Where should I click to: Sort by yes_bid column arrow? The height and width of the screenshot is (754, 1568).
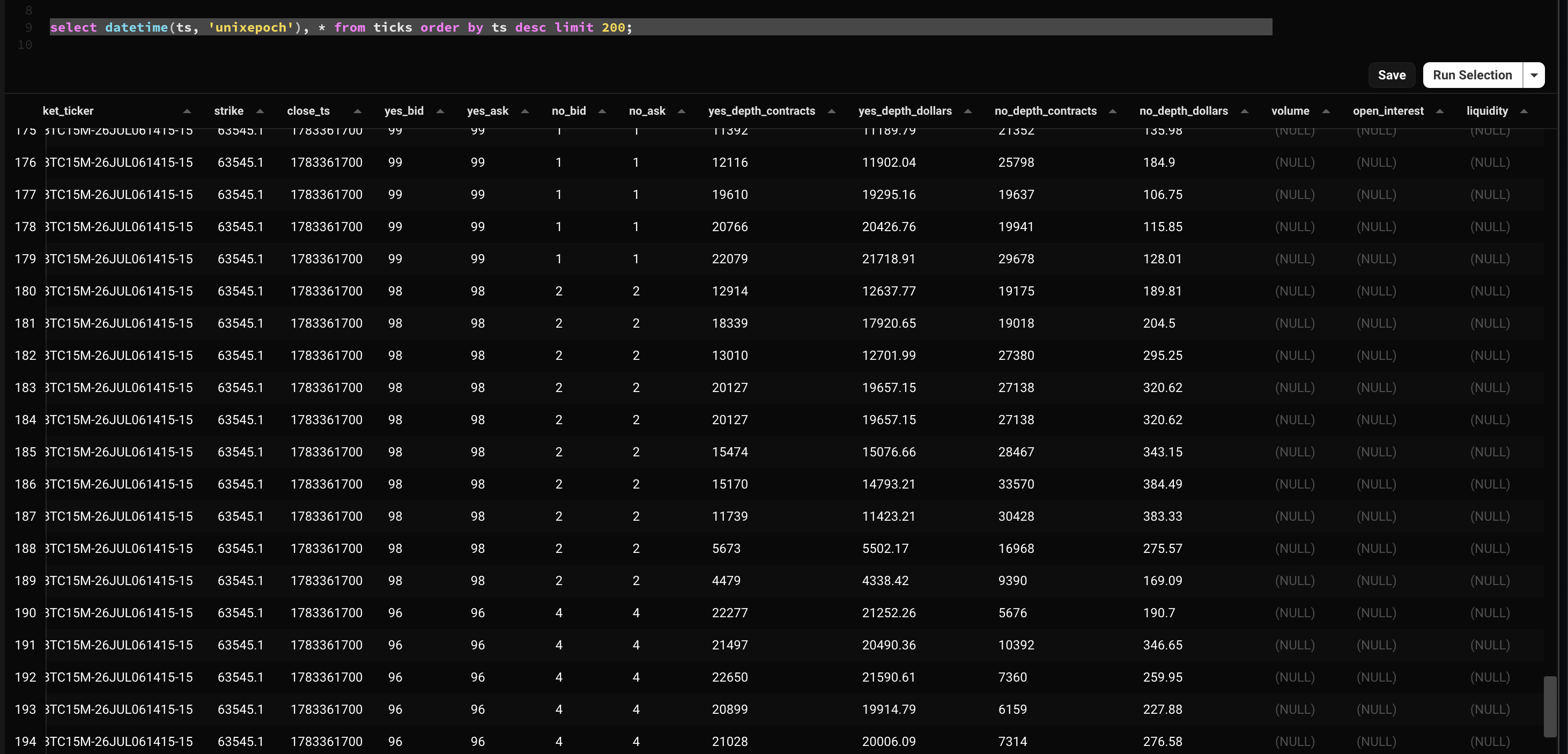(440, 111)
